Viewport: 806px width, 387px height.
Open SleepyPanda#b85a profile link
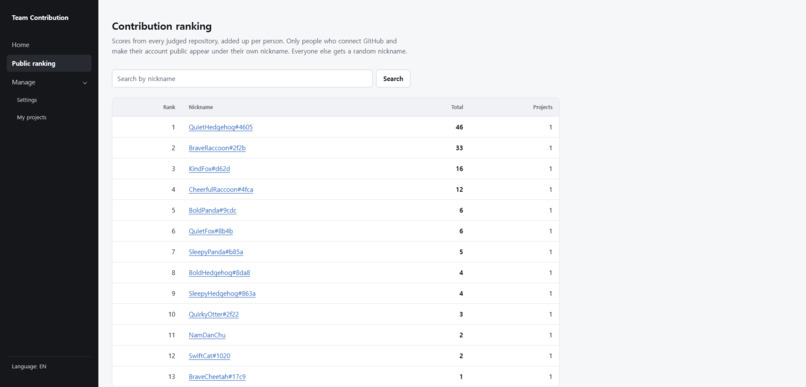pyautogui.click(x=216, y=252)
